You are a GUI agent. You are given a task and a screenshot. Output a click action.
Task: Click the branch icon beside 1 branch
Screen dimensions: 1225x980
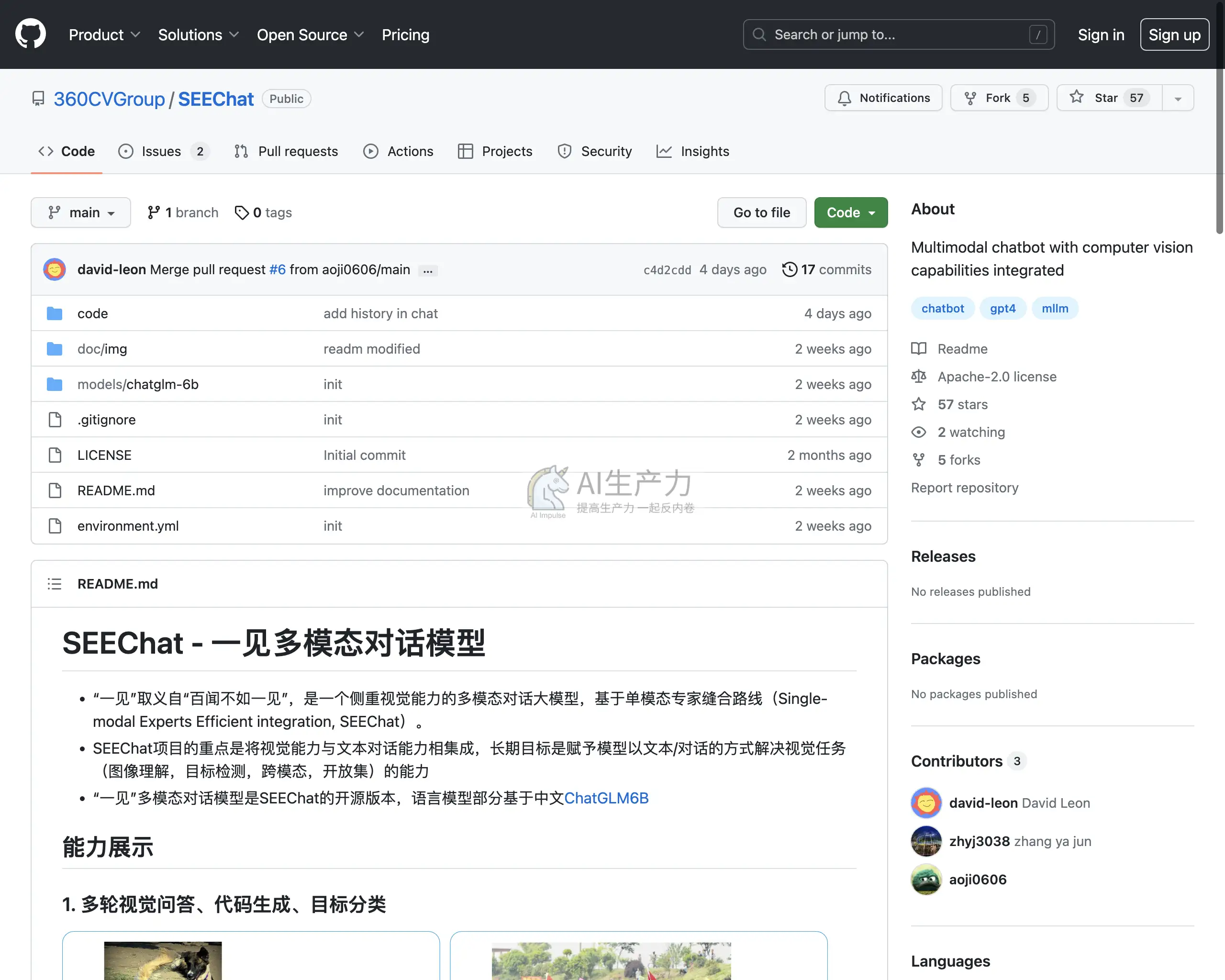coord(154,212)
